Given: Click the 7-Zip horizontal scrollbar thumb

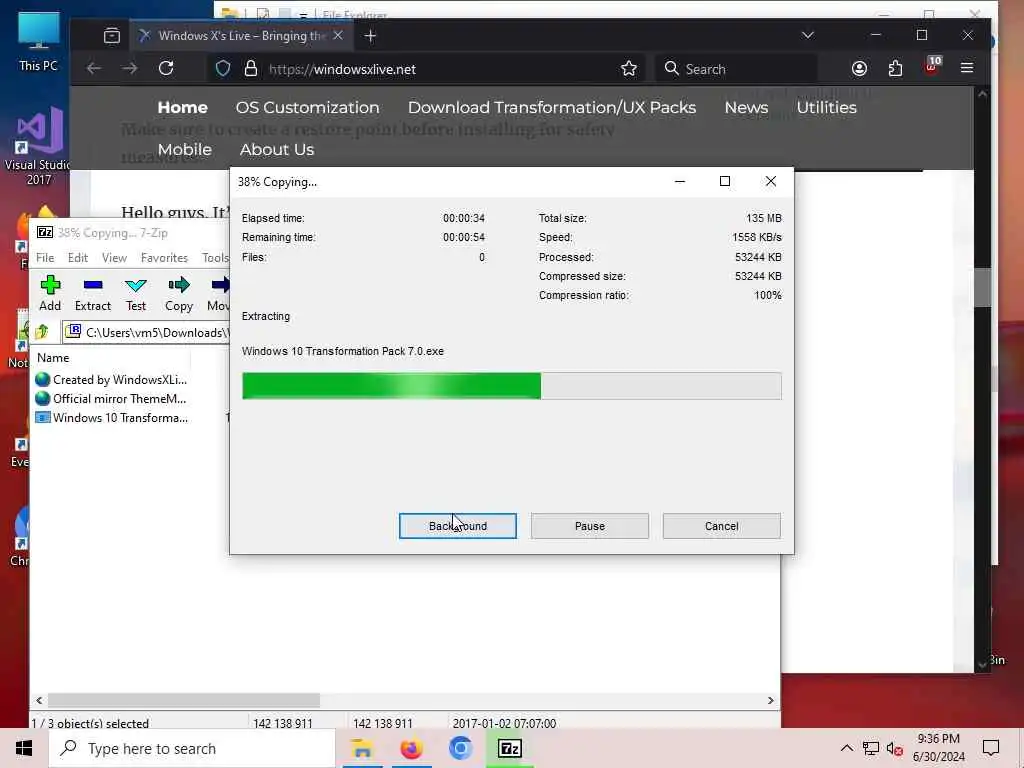Looking at the screenshot, I should click(x=184, y=700).
